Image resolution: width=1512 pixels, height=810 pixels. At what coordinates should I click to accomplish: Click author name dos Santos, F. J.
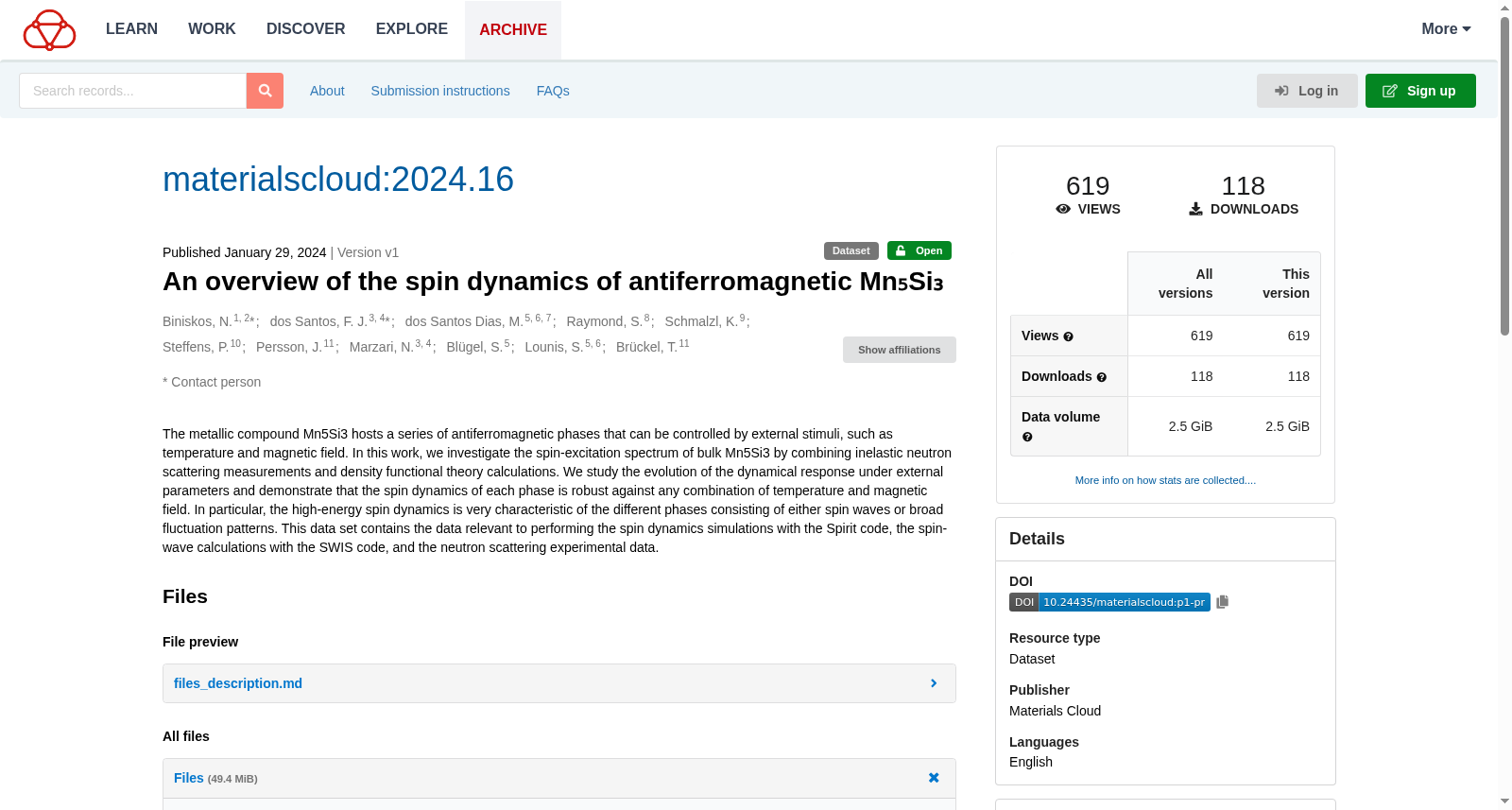pyautogui.click(x=318, y=321)
